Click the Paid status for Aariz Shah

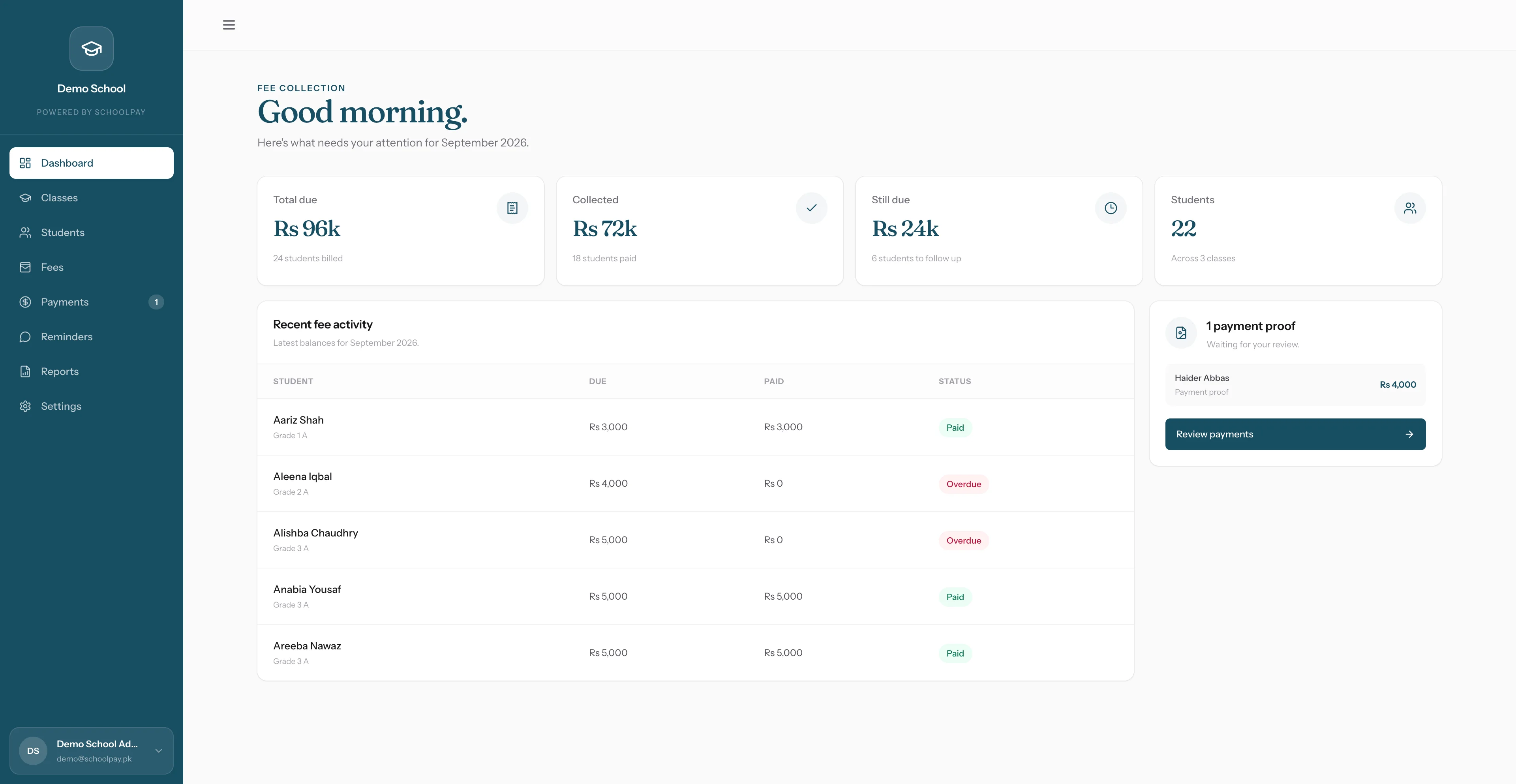(x=955, y=427)
